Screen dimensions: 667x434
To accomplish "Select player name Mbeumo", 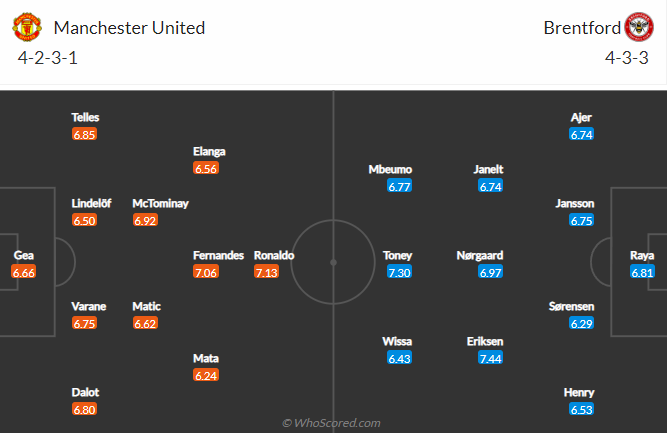I will [390, 169].
